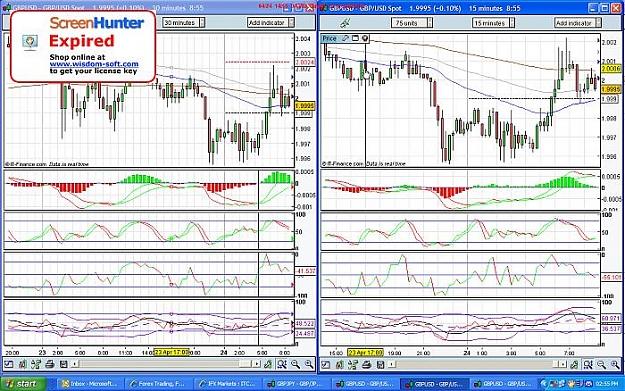Click right arrow of right chart scrollbar
The width and height of the screenshot is (625, 391).
pyautogui.click(x=563, y=364)
